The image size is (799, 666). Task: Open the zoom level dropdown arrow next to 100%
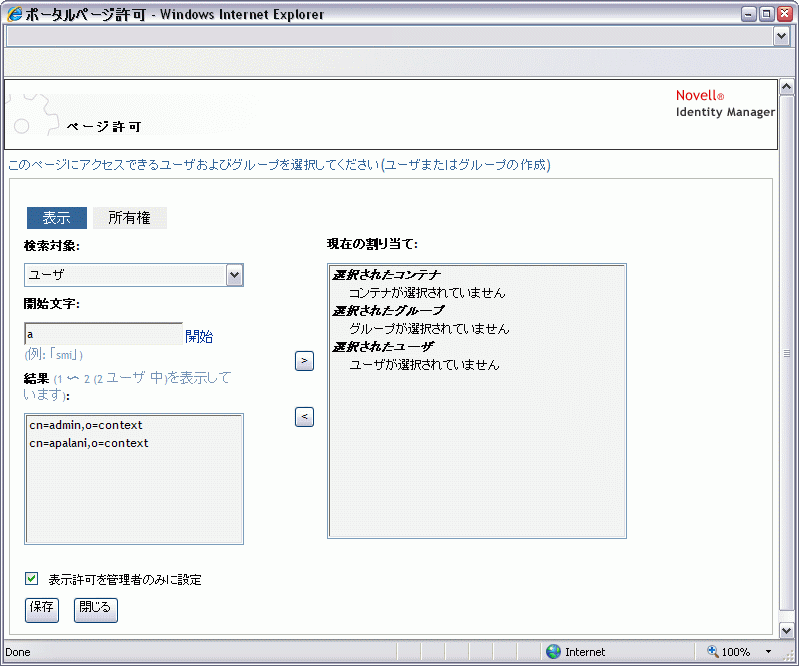coord(768,652)
